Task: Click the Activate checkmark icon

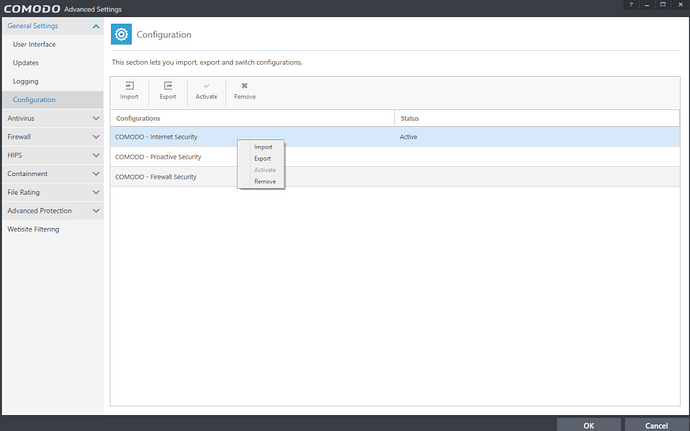Action: (x=206, y=86)
